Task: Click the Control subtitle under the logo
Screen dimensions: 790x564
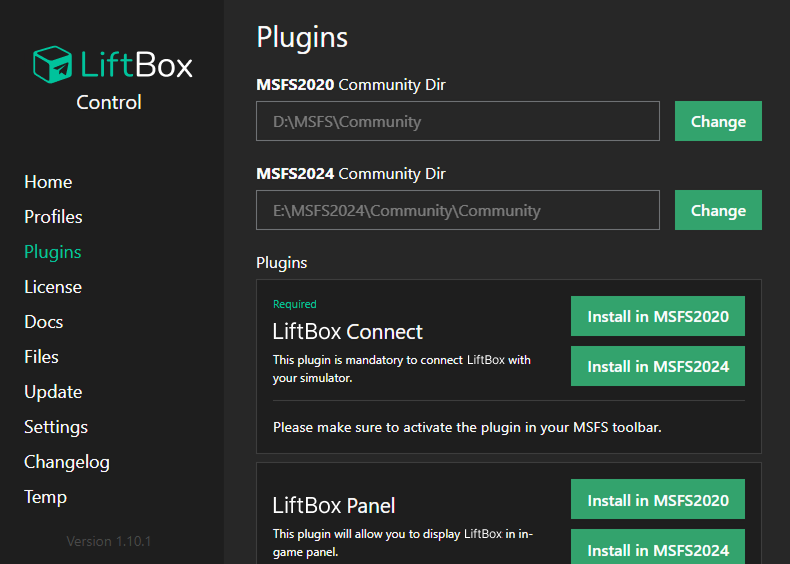Action: [109, 102]
